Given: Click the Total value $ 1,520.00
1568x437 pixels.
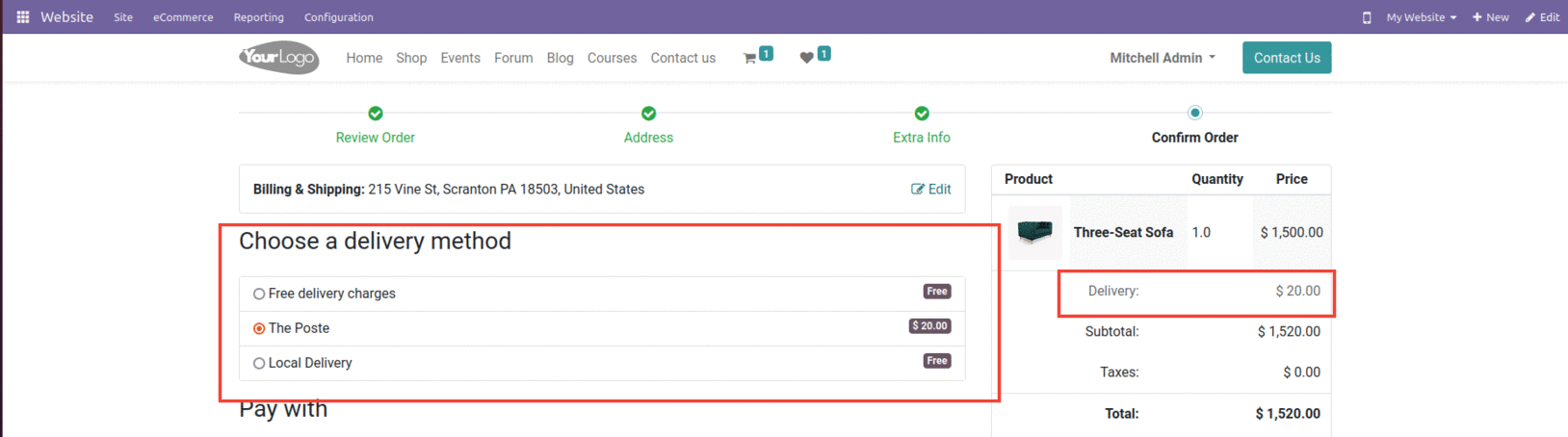Looking at the screenshot, I should tap(1288, 413).
